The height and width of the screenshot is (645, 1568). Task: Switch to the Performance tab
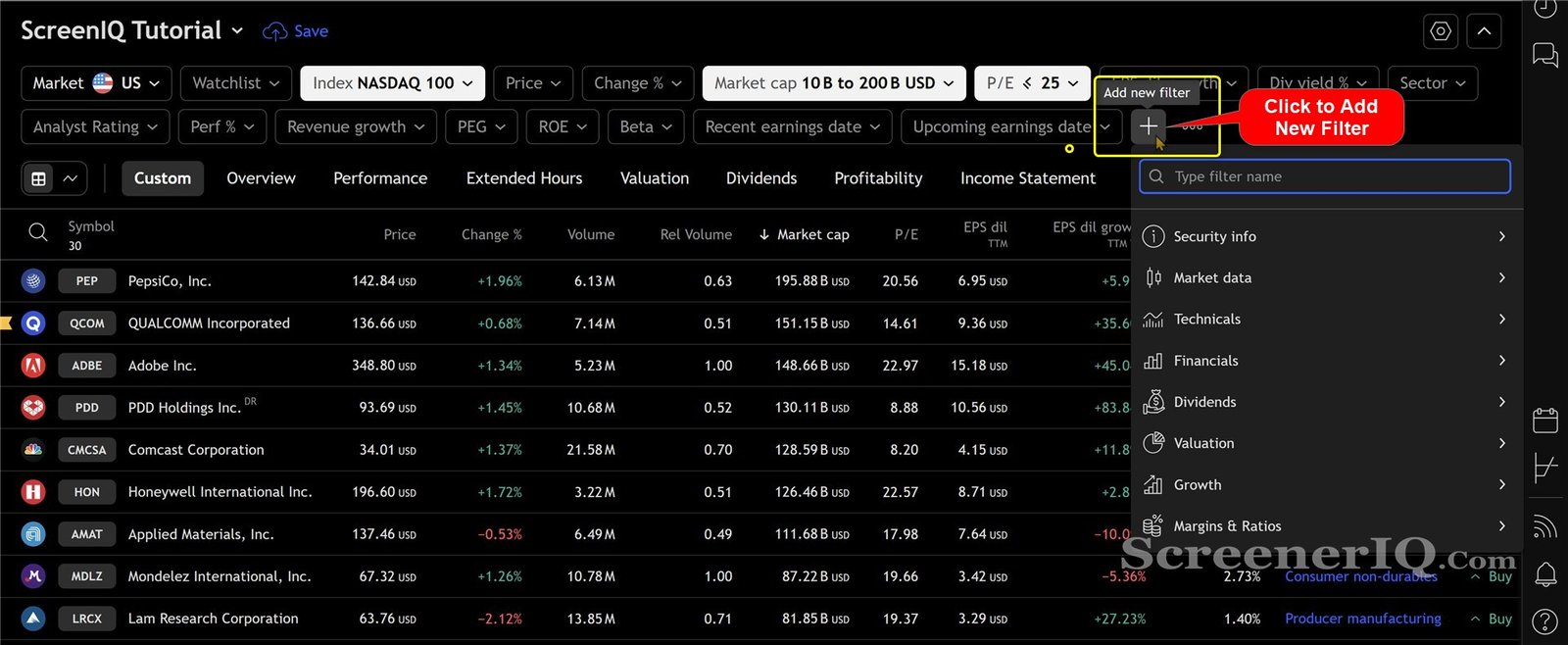(x=380, y=178)
